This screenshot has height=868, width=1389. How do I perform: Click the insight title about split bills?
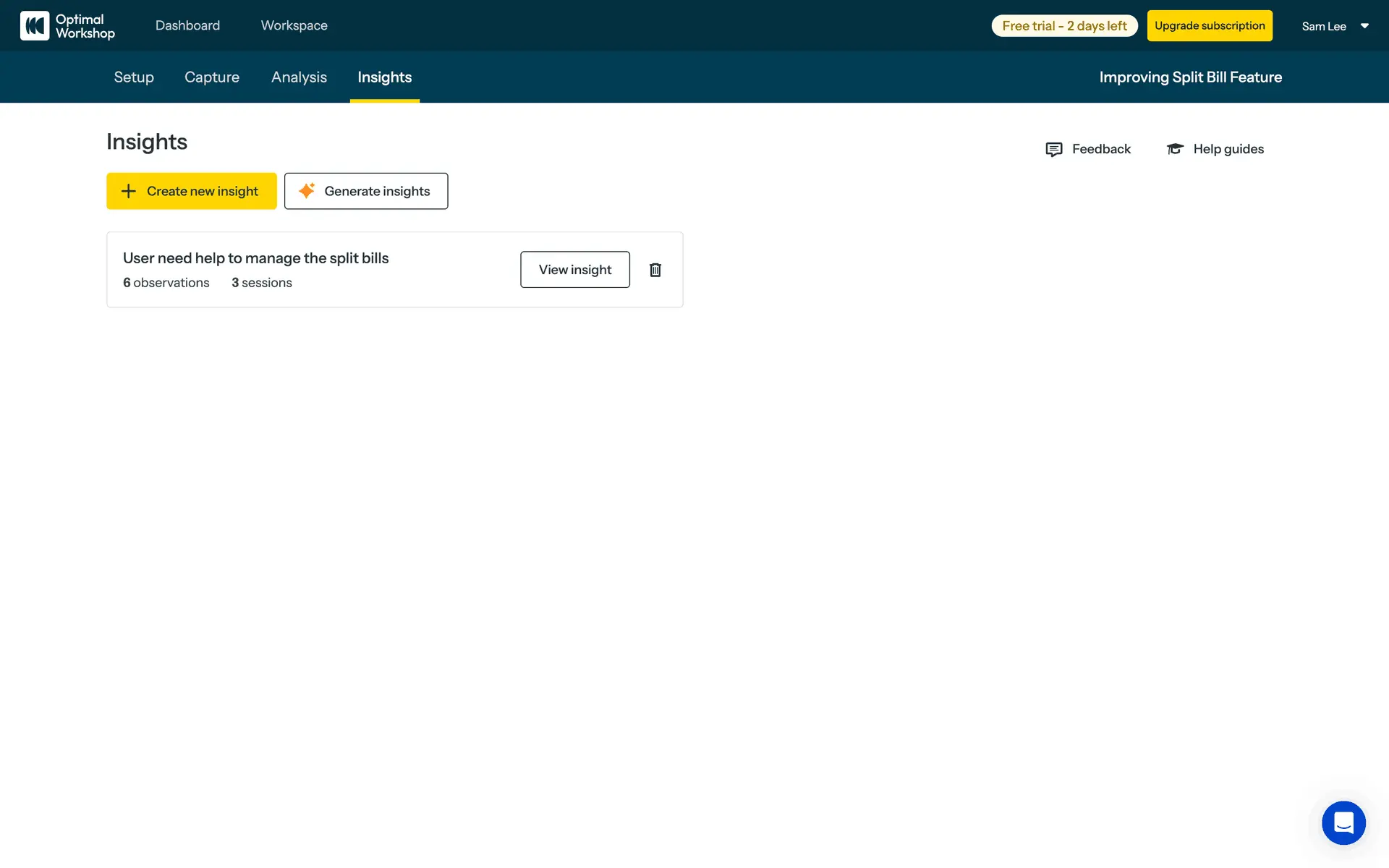click(x=255, y=258)
